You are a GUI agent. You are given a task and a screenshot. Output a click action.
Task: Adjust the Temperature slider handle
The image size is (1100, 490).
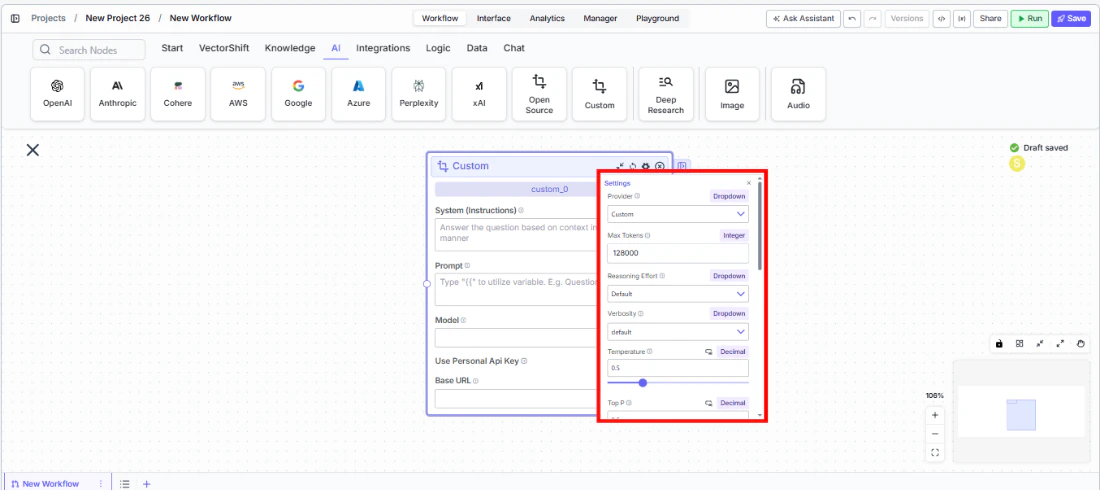(643, 383)
